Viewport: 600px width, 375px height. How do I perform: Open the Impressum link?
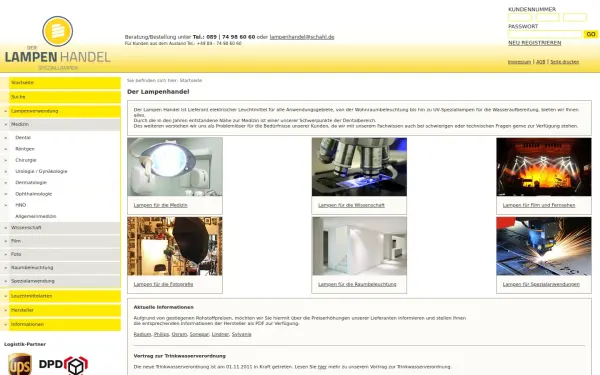pos(519,62)
